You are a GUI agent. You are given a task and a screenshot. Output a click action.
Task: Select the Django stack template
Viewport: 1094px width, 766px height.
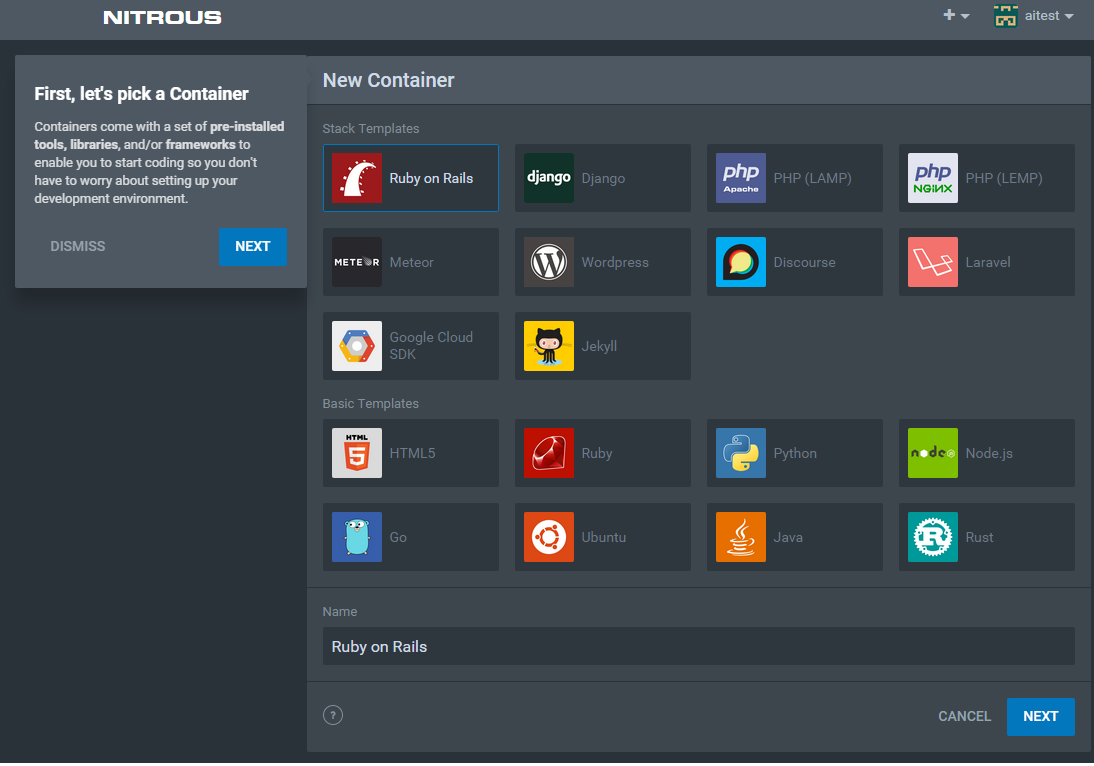point(602,178)
